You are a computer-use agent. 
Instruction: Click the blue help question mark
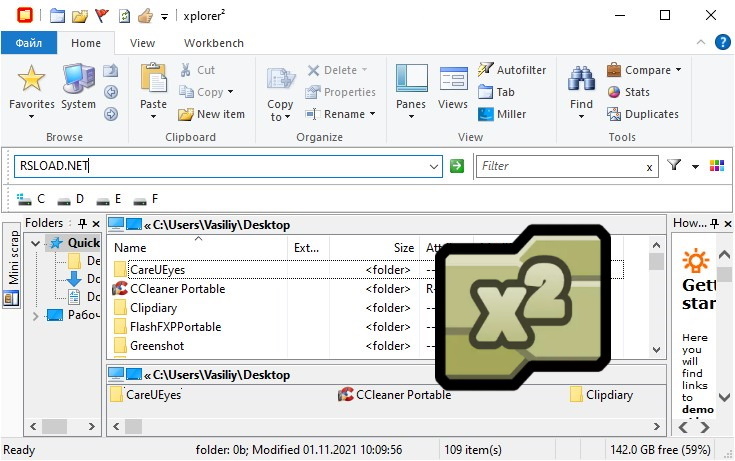(x=723, y=42)
